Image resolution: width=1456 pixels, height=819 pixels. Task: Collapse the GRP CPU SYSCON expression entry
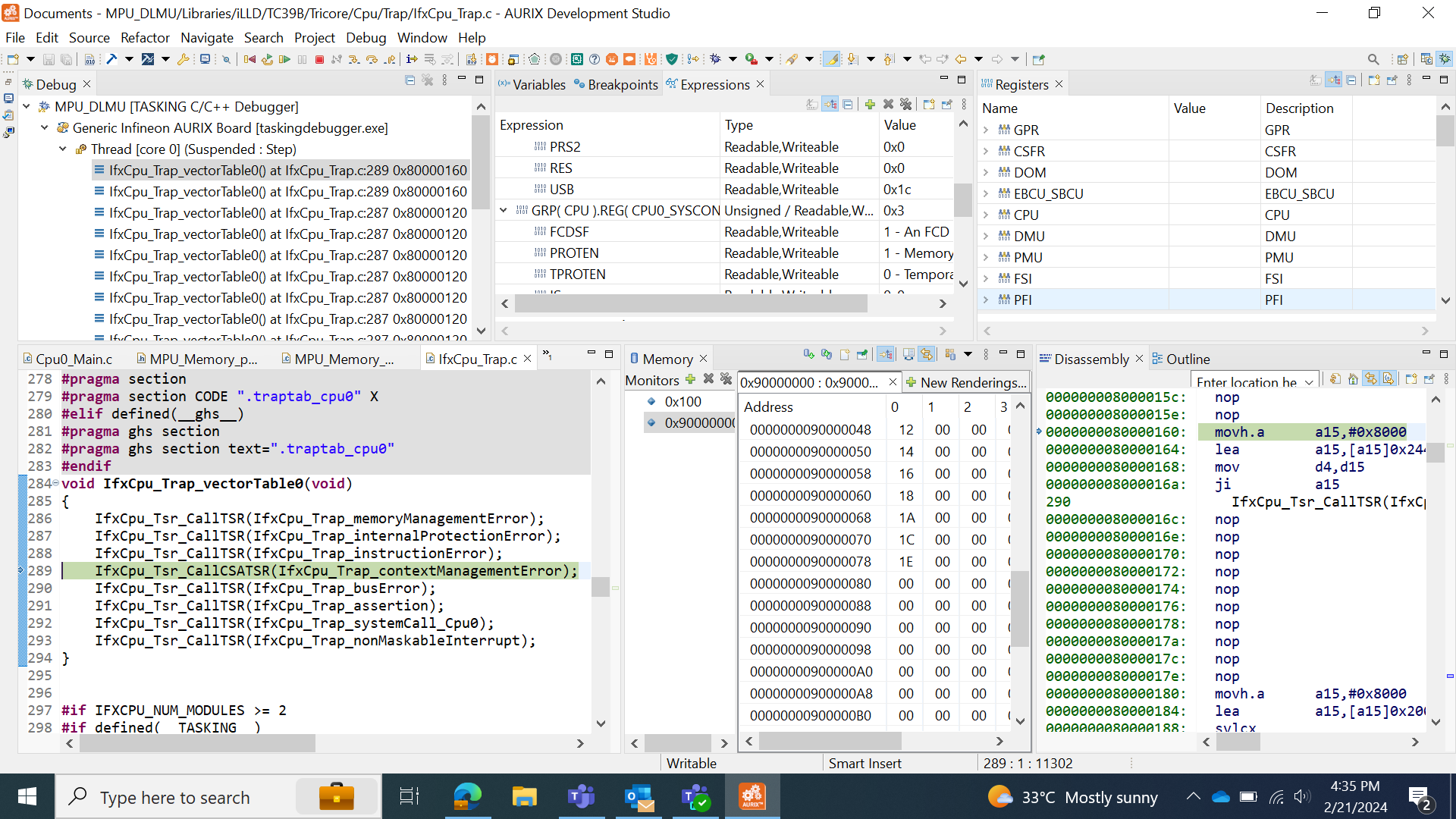point(504,210)
